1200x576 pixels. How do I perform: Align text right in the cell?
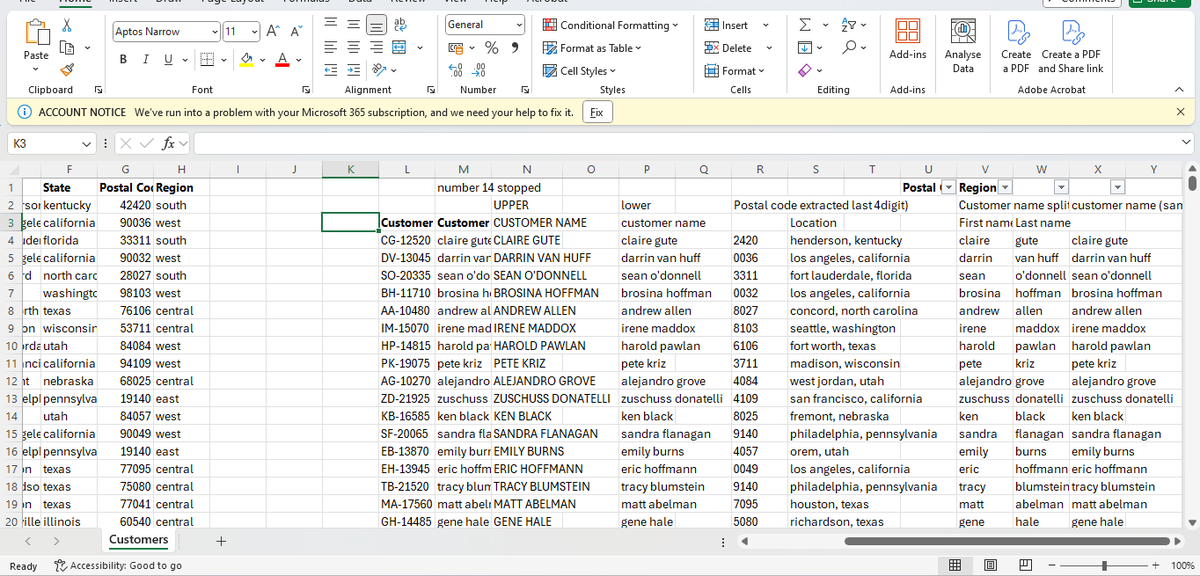[376, 47]
